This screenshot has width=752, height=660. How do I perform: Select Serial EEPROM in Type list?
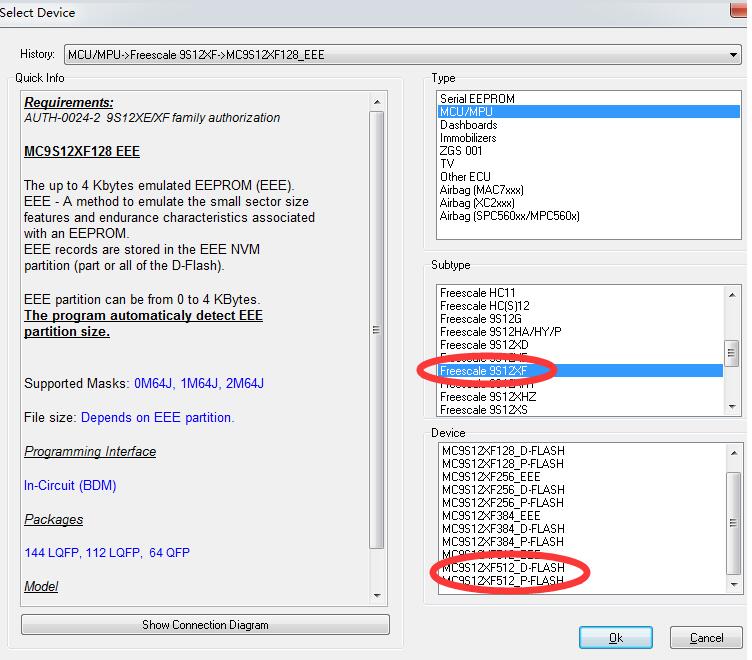click(x=588, y=99)
